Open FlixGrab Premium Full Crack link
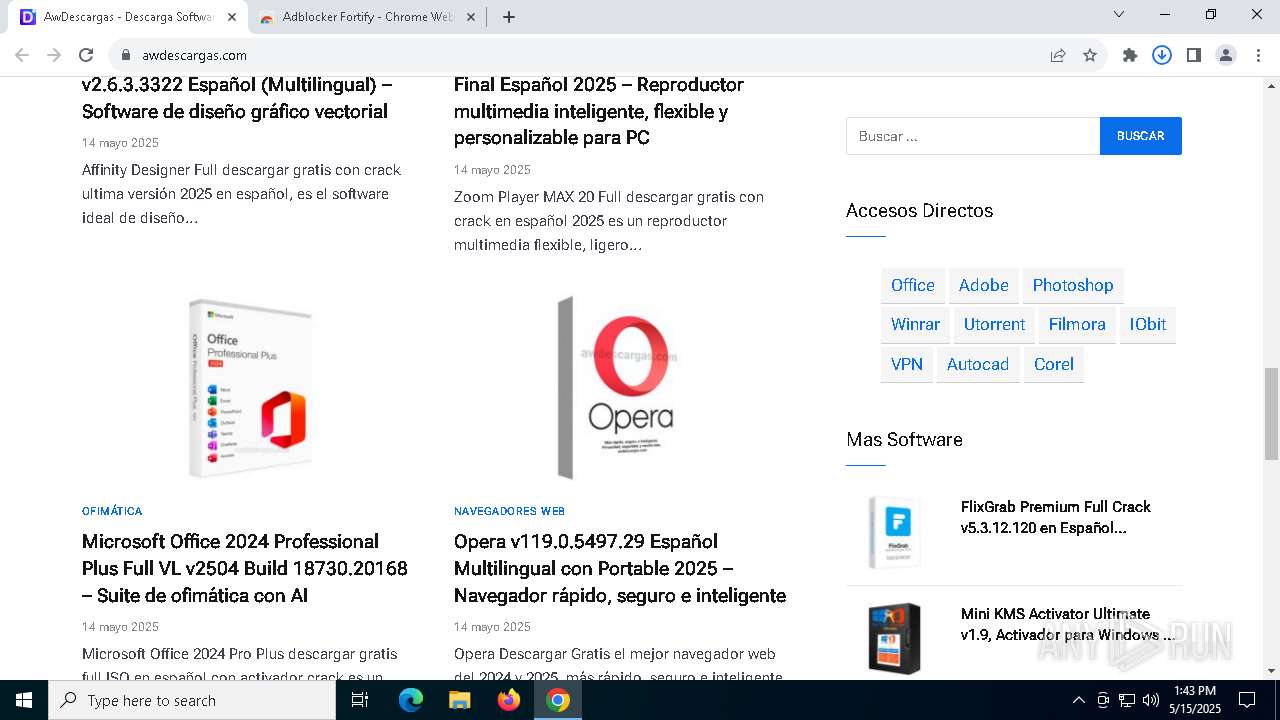This screenshot has width=1280, height=720. coord(1056,517)
